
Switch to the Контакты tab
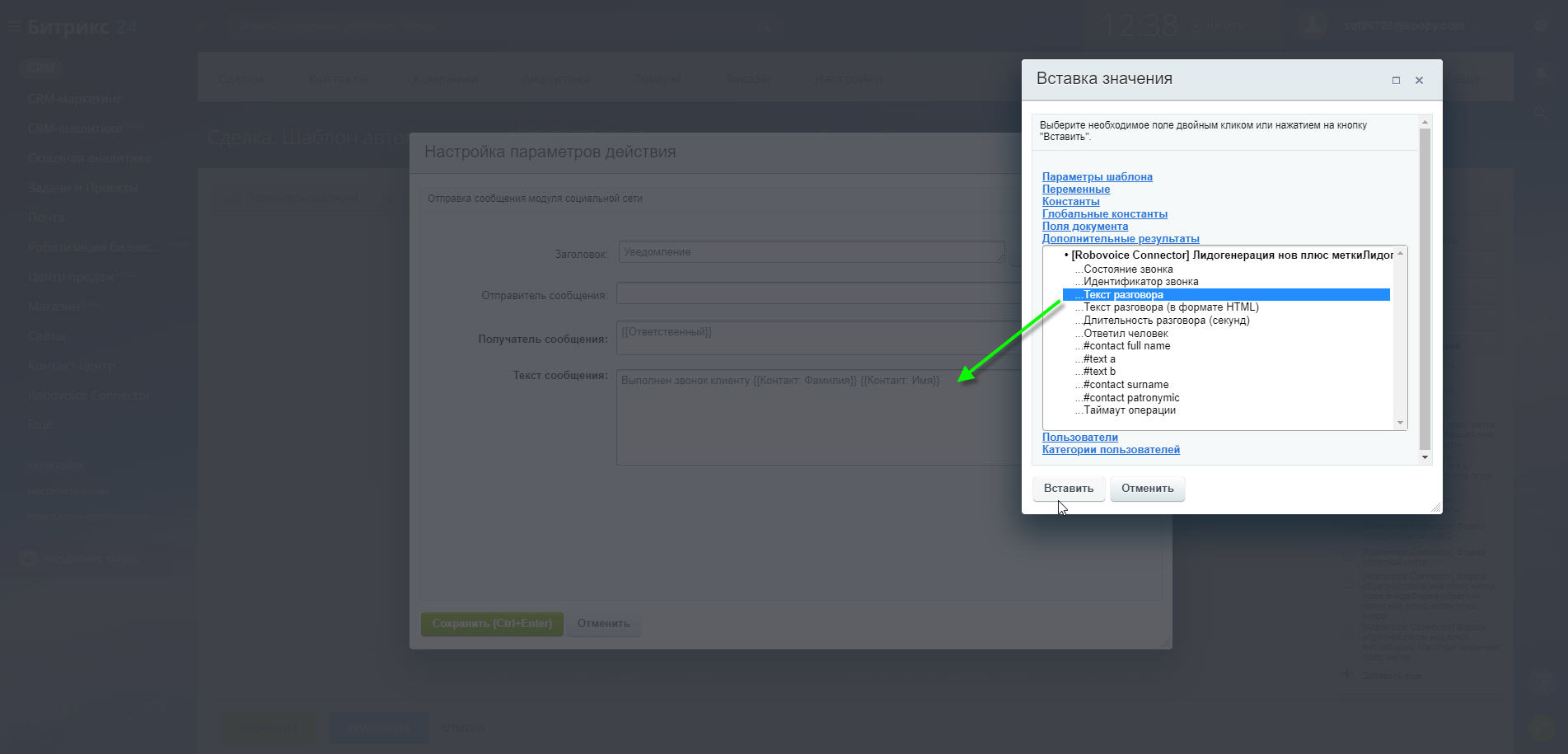pyautogui.click(x=339, y=79)
